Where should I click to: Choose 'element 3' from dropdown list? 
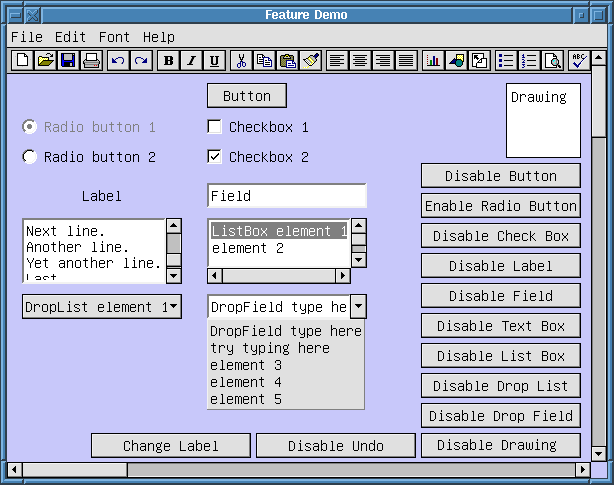(x=285, y=365)
